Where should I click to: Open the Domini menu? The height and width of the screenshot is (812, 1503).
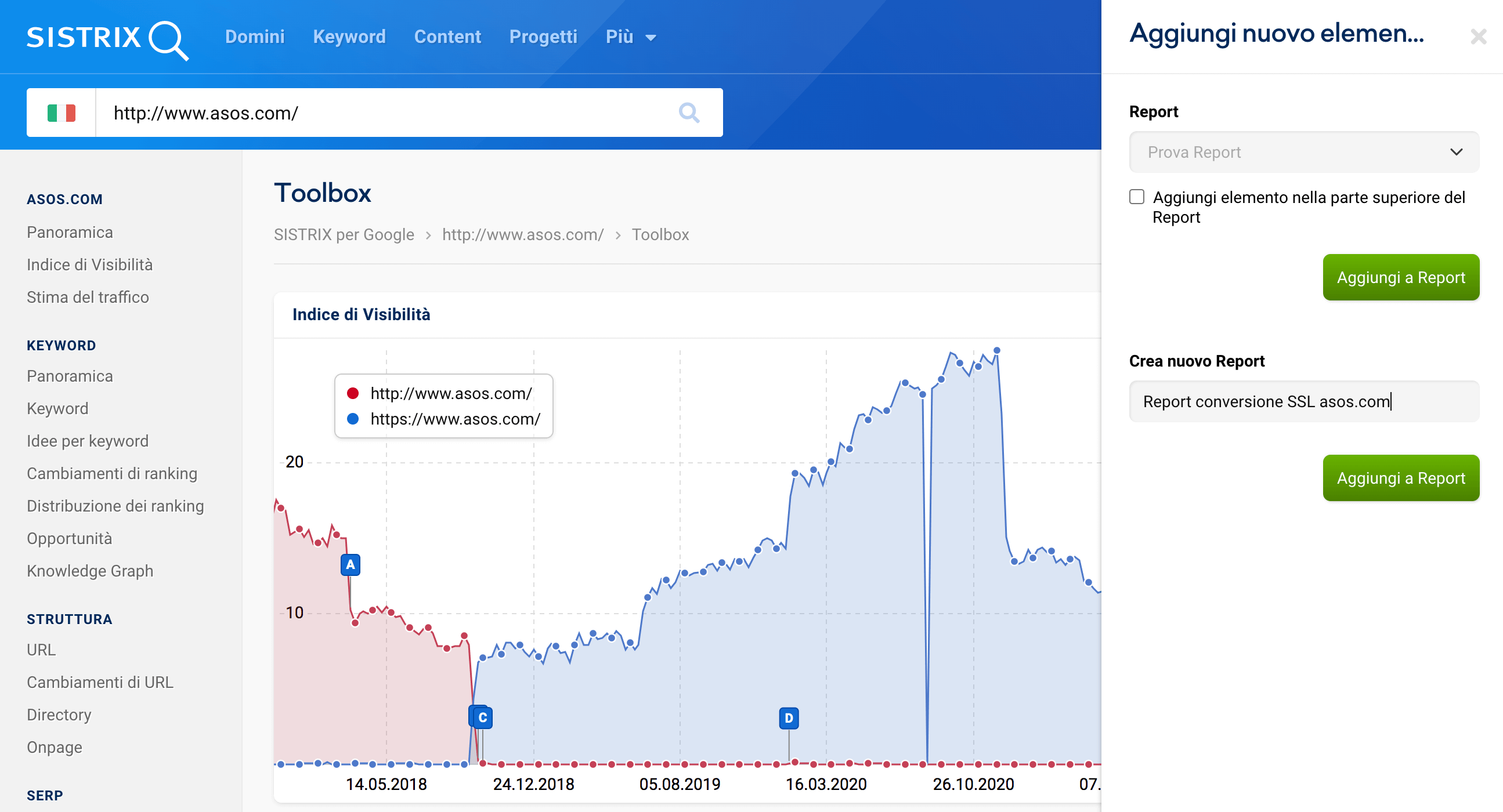pyautogui.click(x=255, y=37)
